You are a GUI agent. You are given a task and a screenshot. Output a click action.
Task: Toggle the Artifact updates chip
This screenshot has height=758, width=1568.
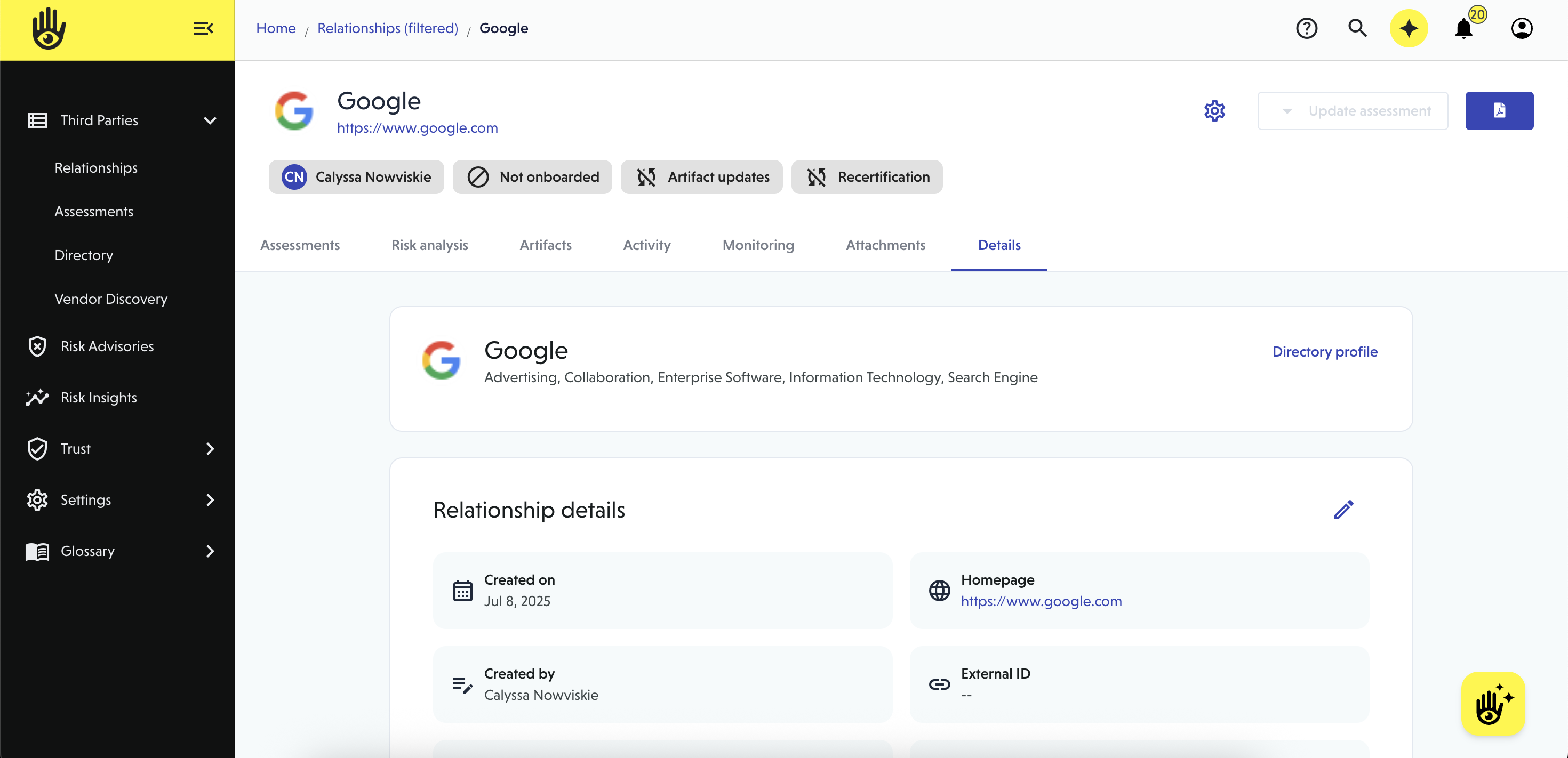pyautogui.click(x=701, y=177)
